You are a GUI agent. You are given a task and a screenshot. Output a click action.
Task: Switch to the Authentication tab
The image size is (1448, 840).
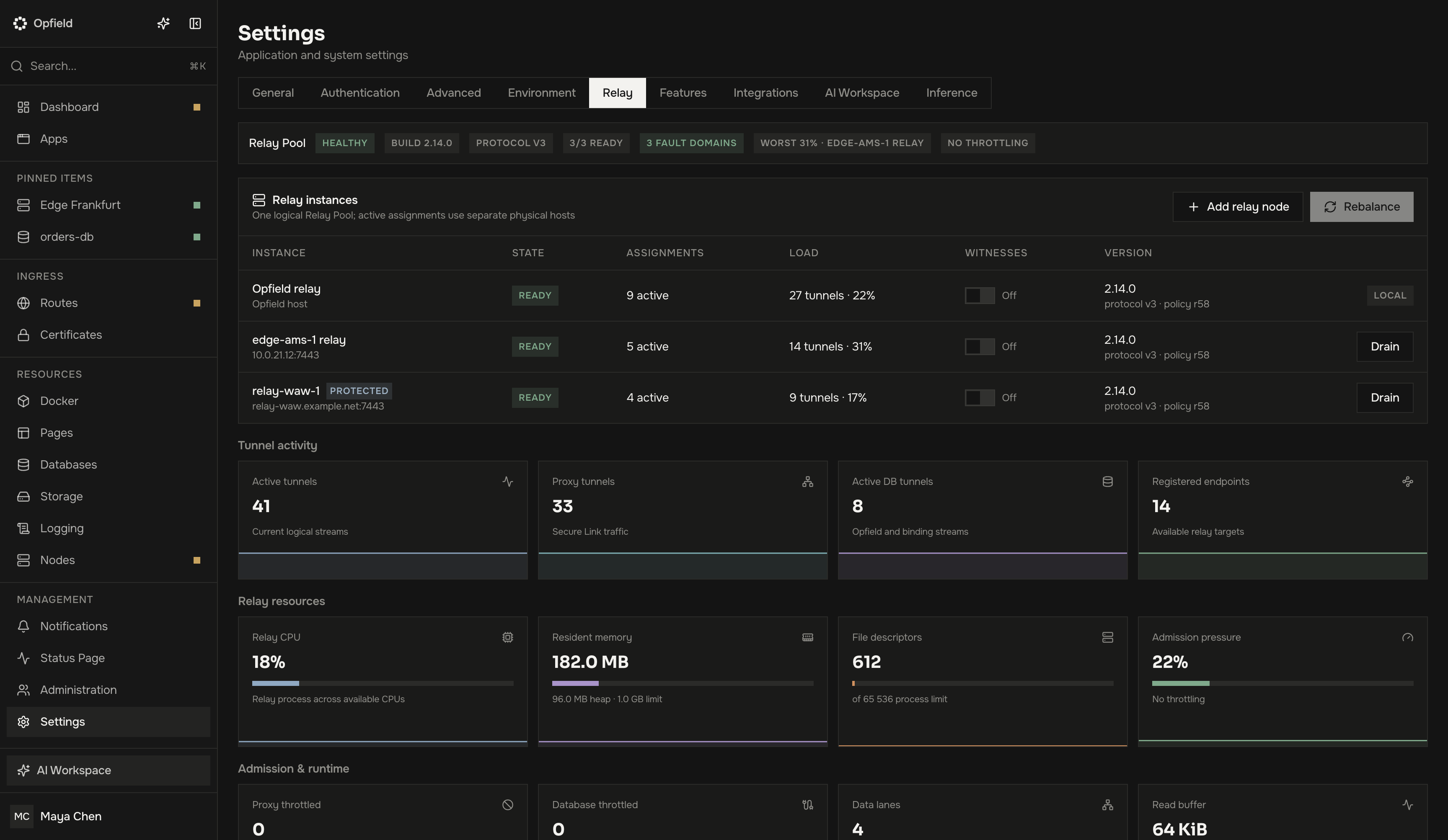[360, 93]
